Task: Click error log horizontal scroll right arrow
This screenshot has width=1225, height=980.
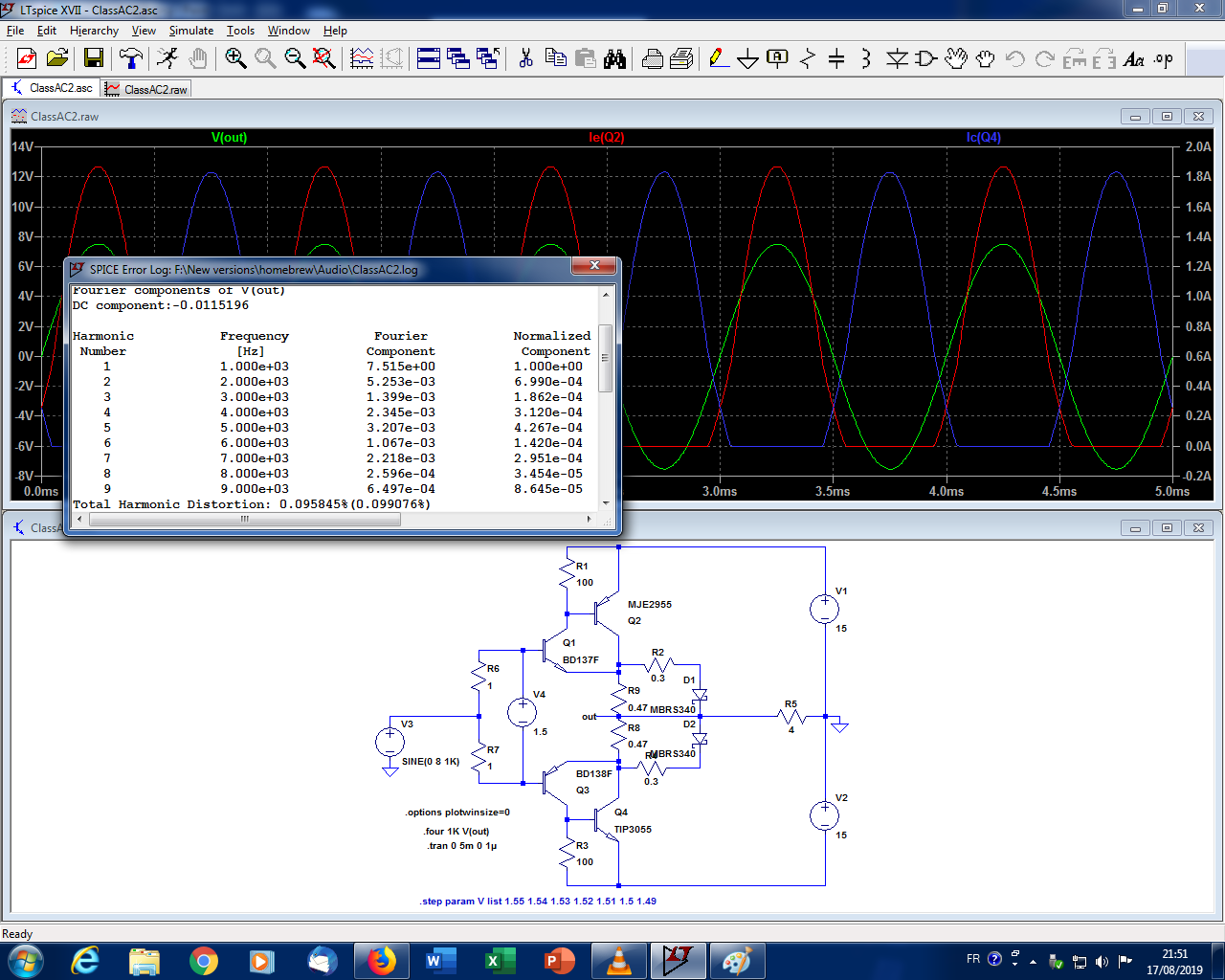Action: click(x=589, y=519)
